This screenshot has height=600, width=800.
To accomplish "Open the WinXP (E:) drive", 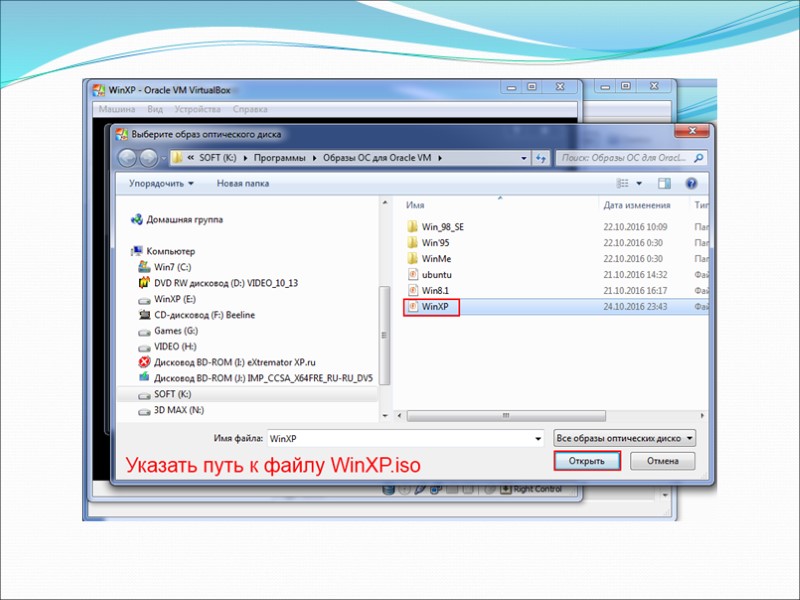I will pos(167,299).
